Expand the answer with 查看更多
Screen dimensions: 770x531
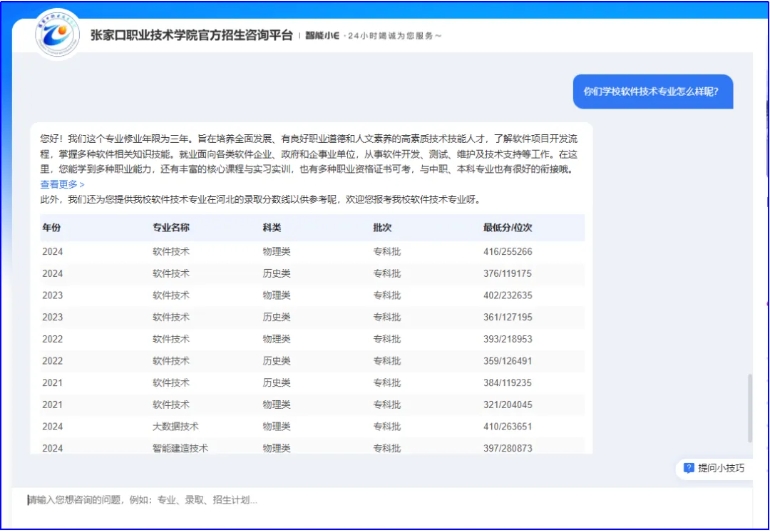tap(61, 185)
